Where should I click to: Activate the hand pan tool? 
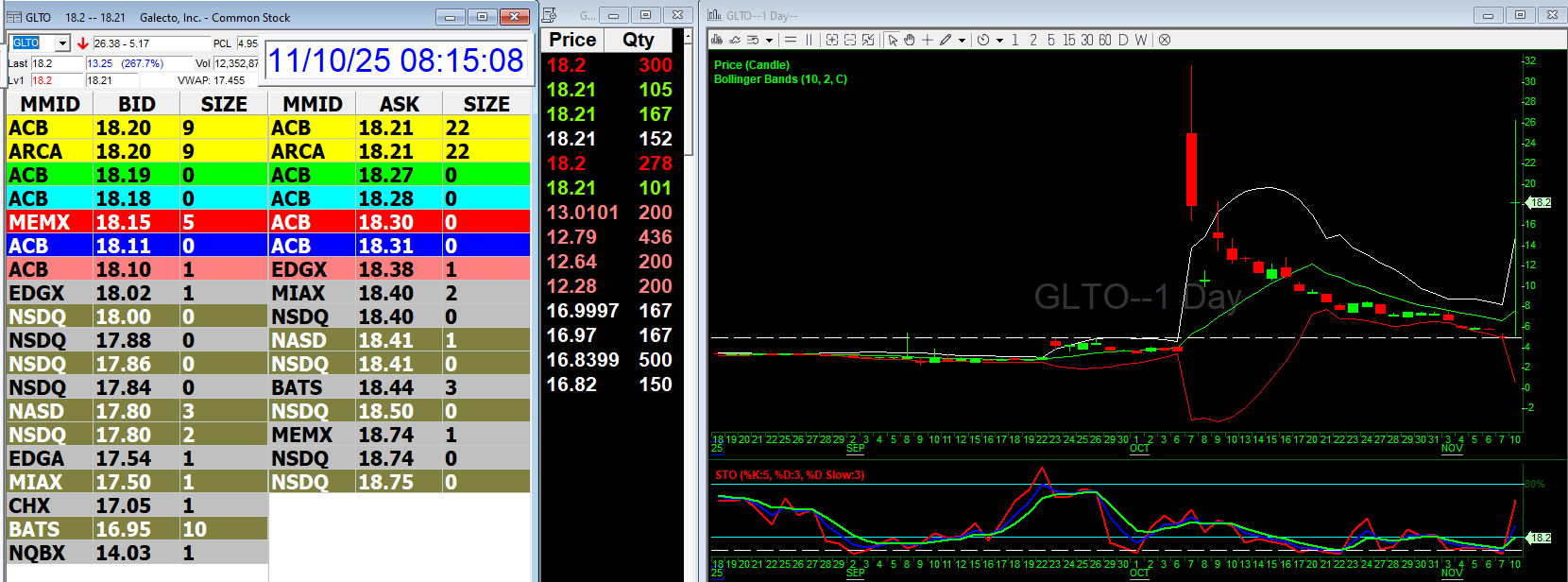tap(910, 40)
